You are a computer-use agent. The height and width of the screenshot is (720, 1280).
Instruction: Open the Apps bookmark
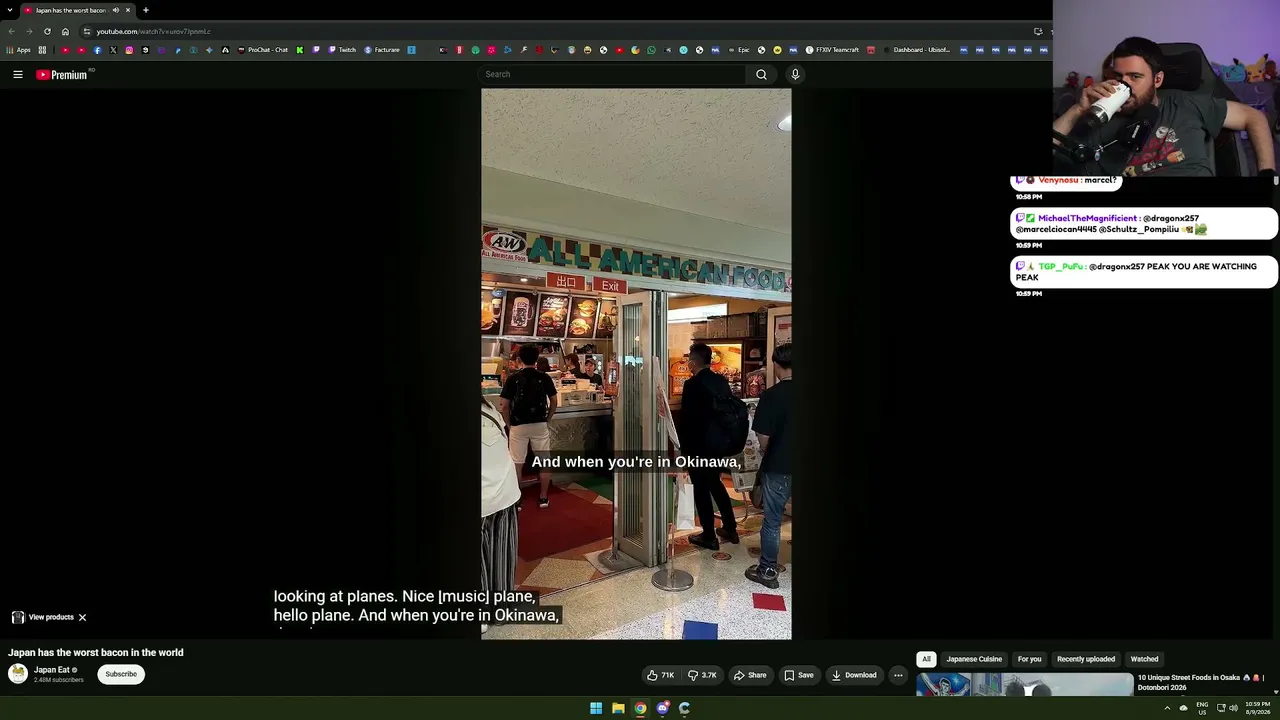[x=20, y=50]
